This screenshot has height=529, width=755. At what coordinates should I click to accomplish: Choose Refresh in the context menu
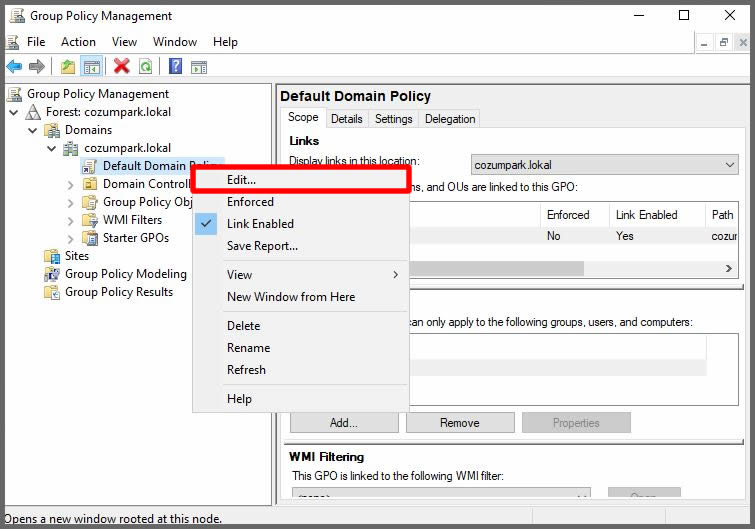click(x=301, y=370)
